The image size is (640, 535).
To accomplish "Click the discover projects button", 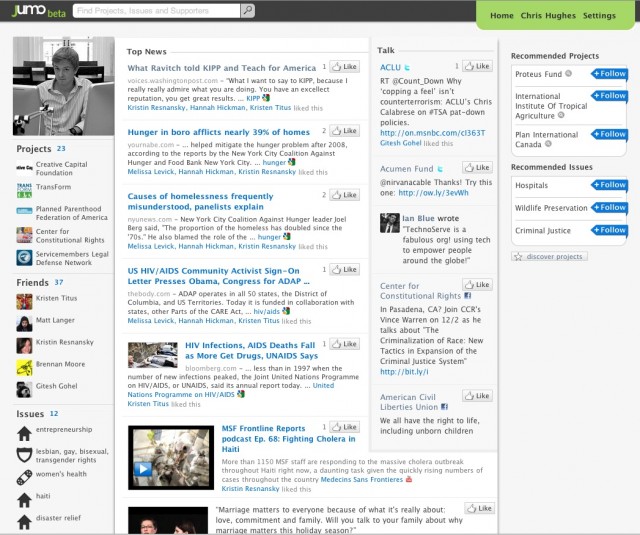I will [549, 257].
